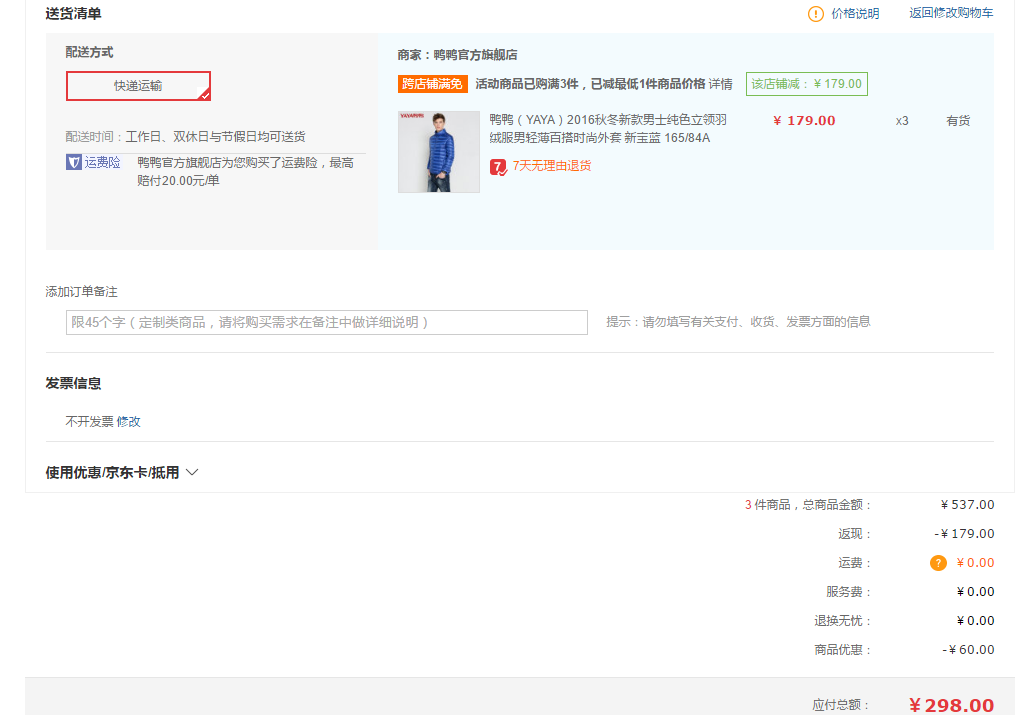This screenshot has width=1032, height=715.
Task: Click the 返现 value -¥179.00
Action: tap(964, 534)
